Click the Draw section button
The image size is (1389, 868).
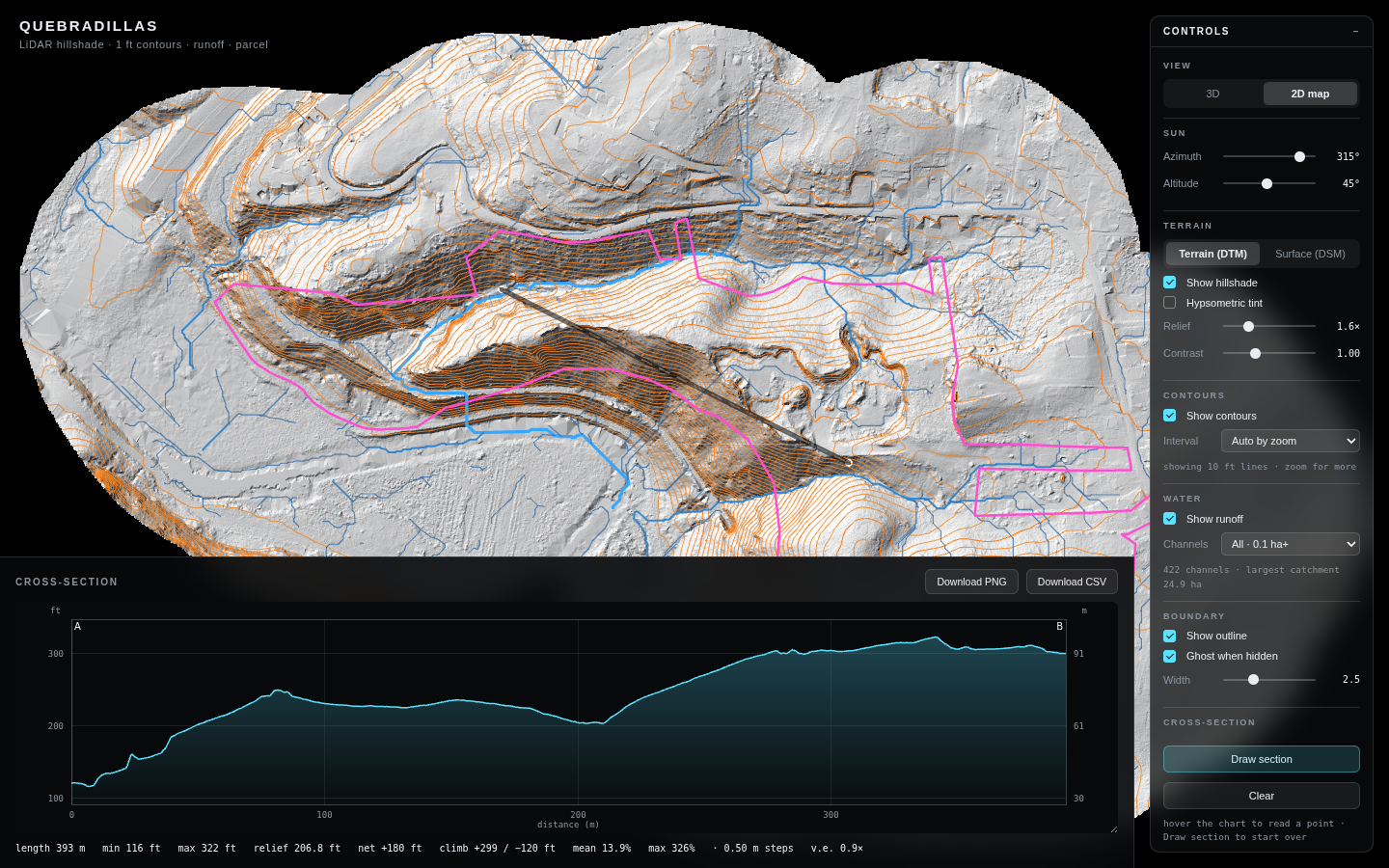click(x=1262, y=759)
